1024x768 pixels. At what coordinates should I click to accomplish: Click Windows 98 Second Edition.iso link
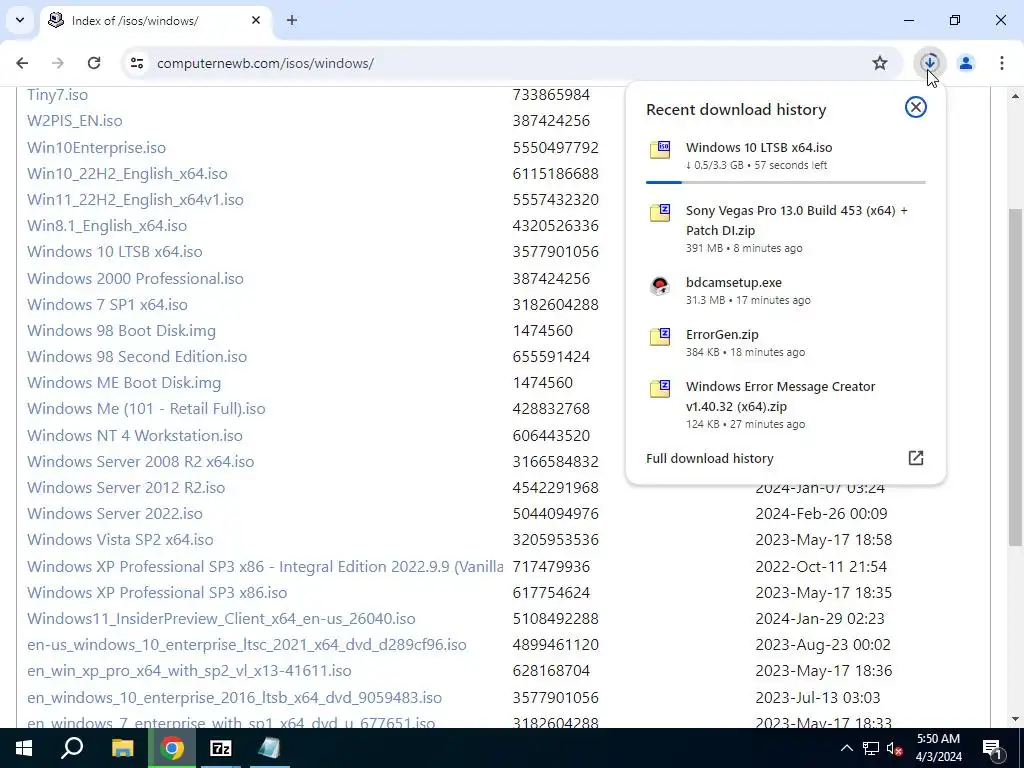point(137,357)
